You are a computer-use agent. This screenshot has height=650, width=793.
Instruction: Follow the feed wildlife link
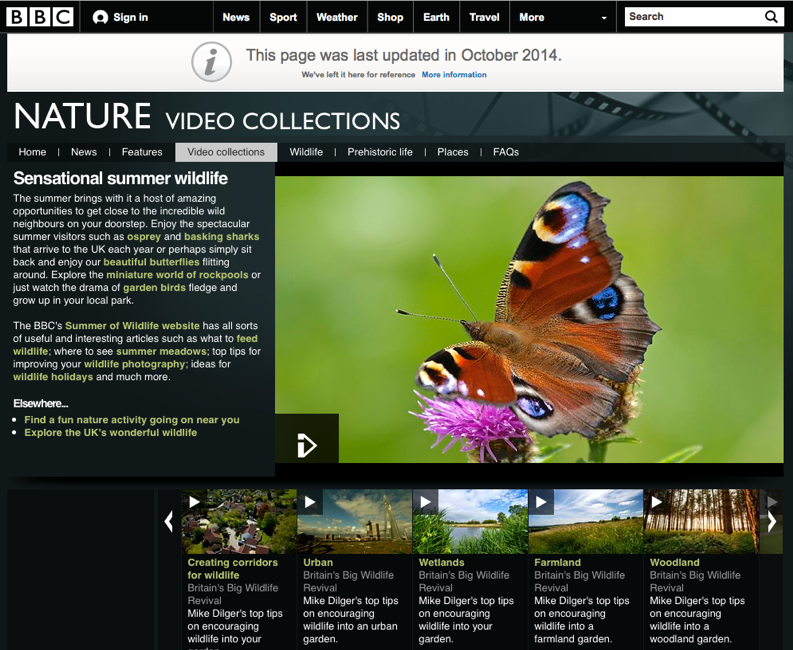click(247, 338)
